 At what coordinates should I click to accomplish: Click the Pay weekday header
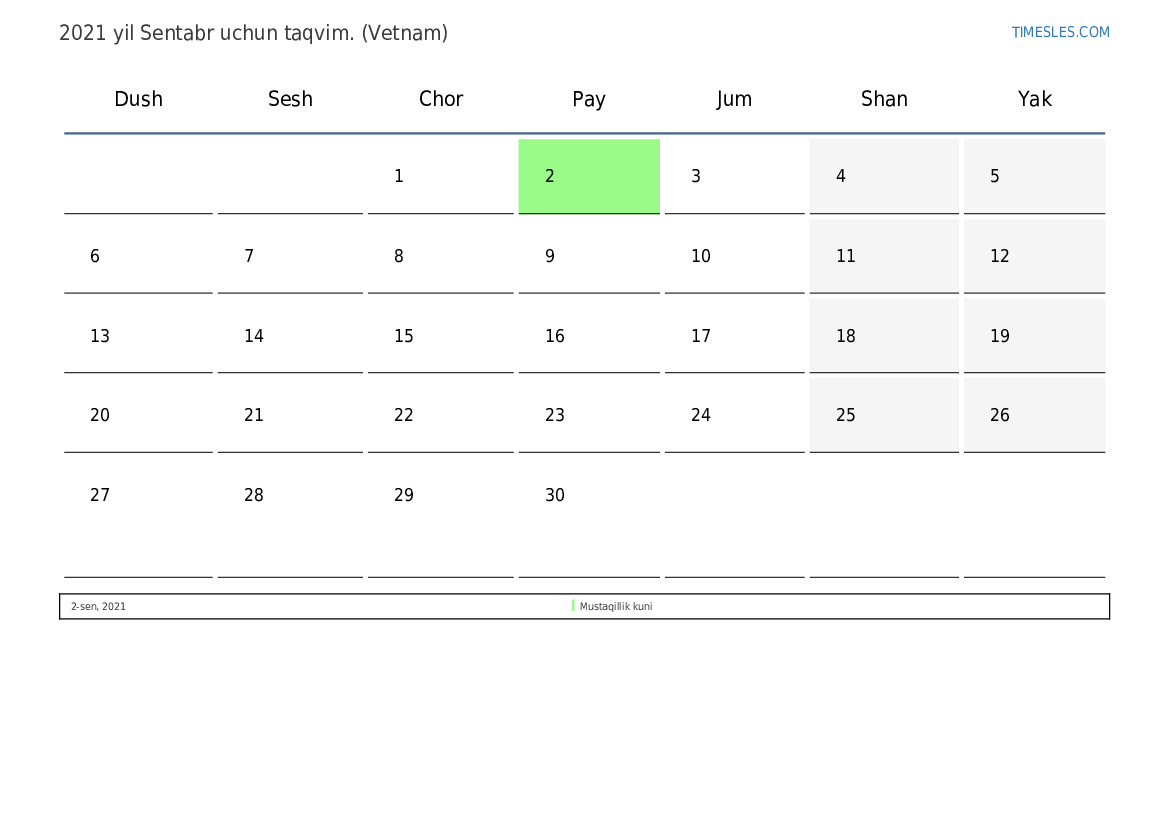[x=588, y=99]
